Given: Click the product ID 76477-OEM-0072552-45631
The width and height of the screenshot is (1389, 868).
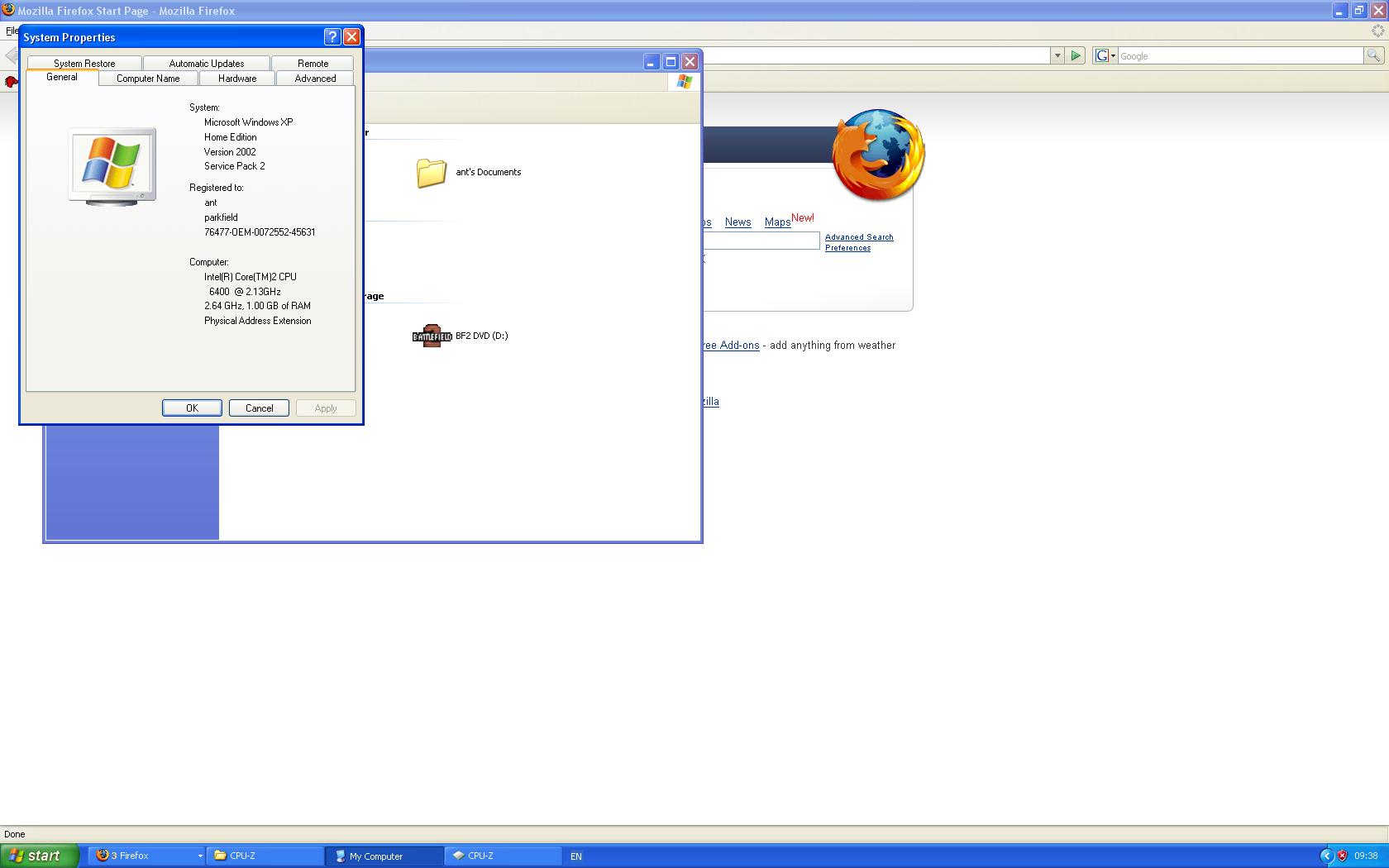Looking at the screenshot, I should (x=260, y=232).
